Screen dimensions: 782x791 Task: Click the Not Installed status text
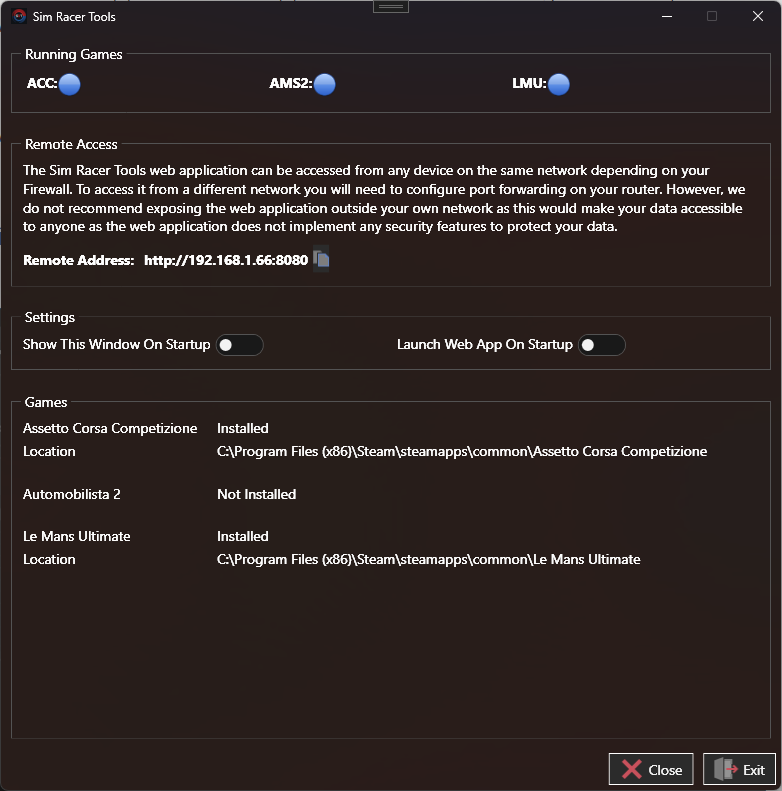256,494
